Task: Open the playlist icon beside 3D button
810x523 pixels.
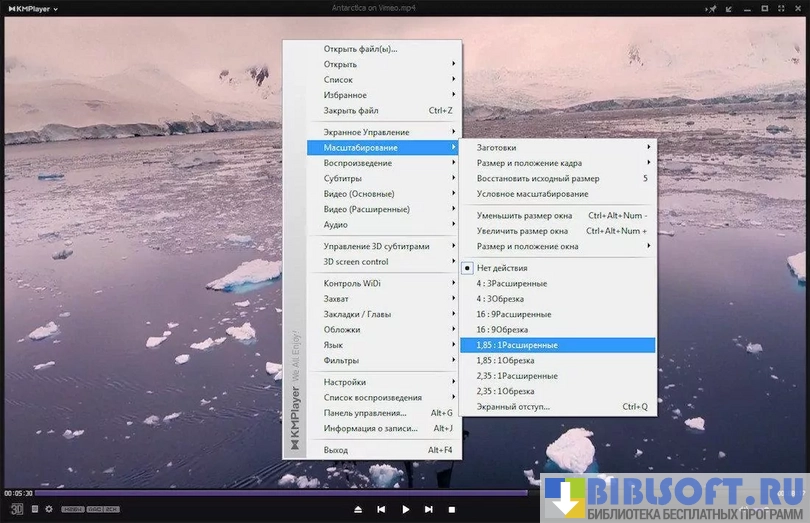Action: point(35,509)
